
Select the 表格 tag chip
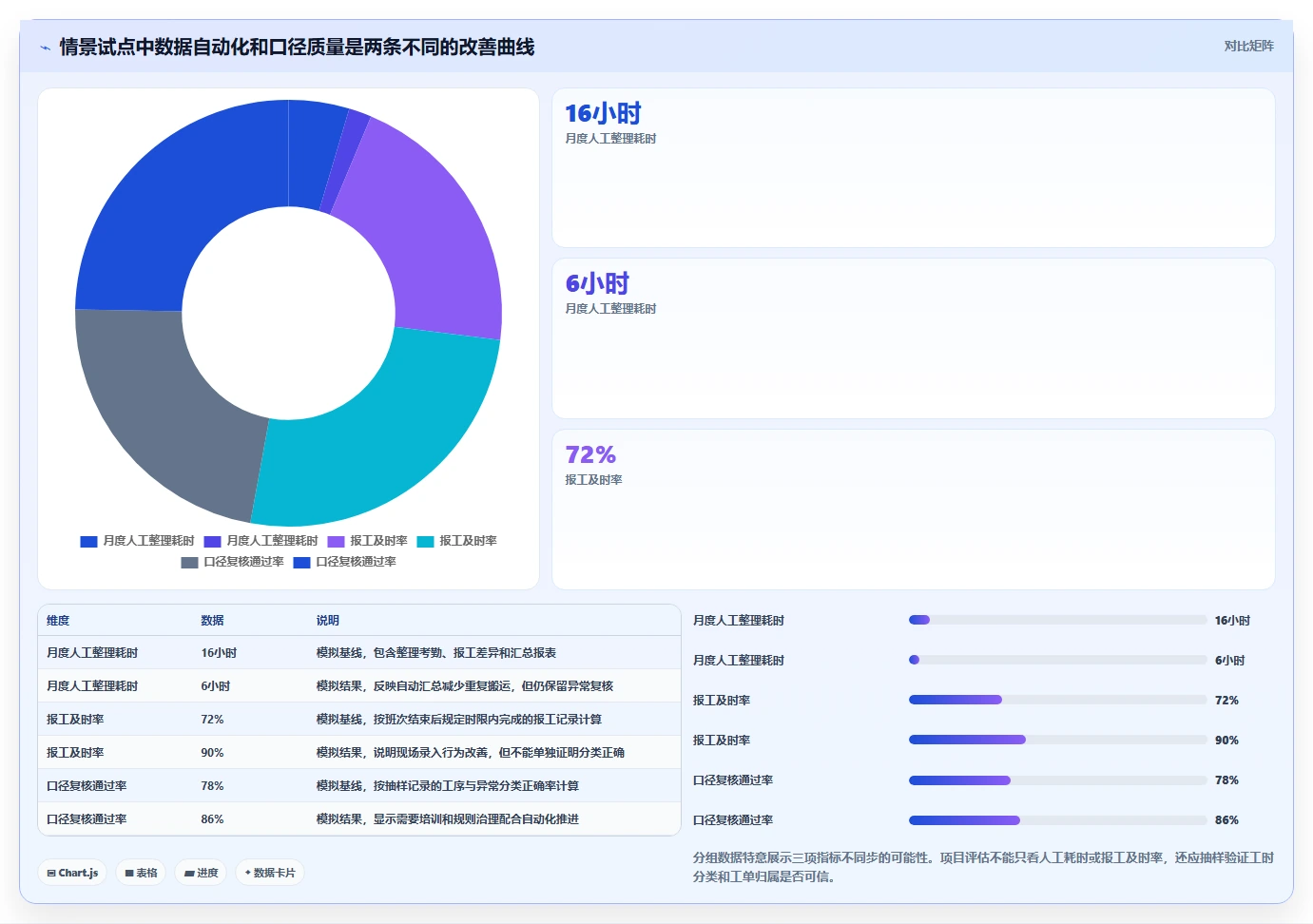pyautogui.click(x=141, y=873)
